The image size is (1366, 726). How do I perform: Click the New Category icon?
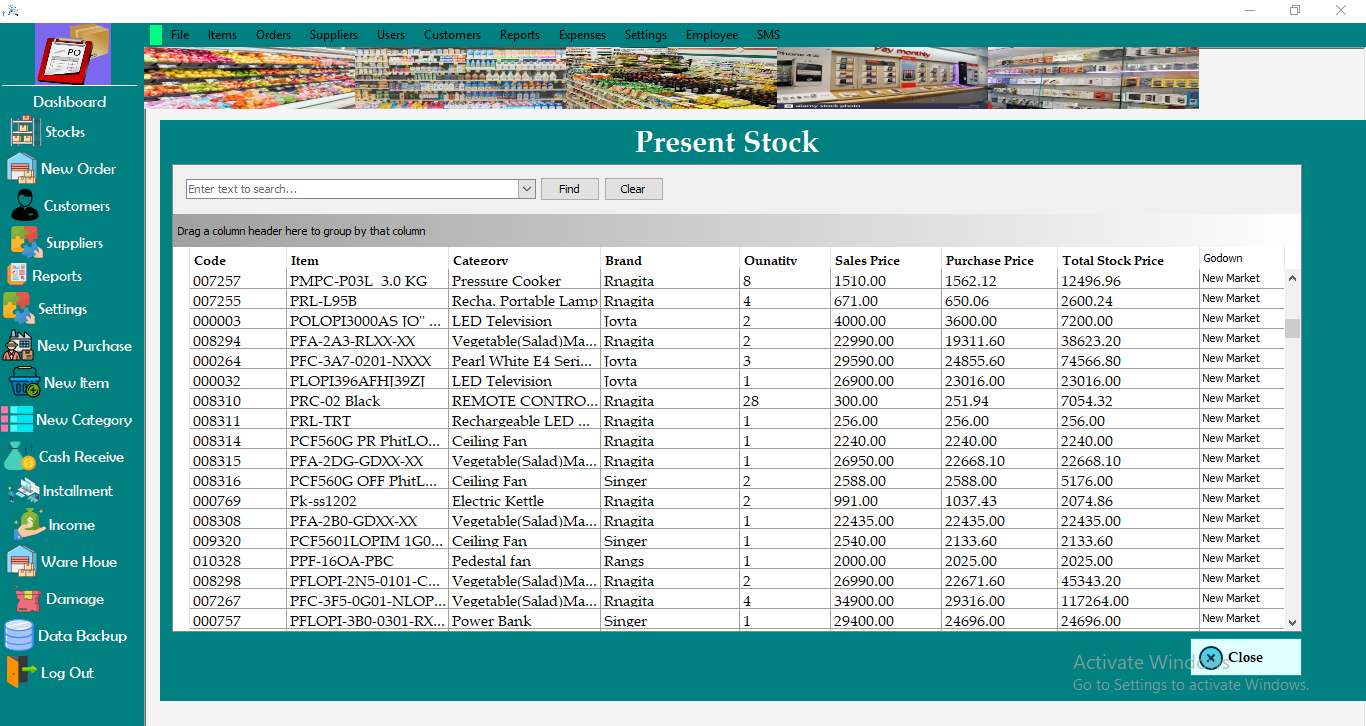78,419
